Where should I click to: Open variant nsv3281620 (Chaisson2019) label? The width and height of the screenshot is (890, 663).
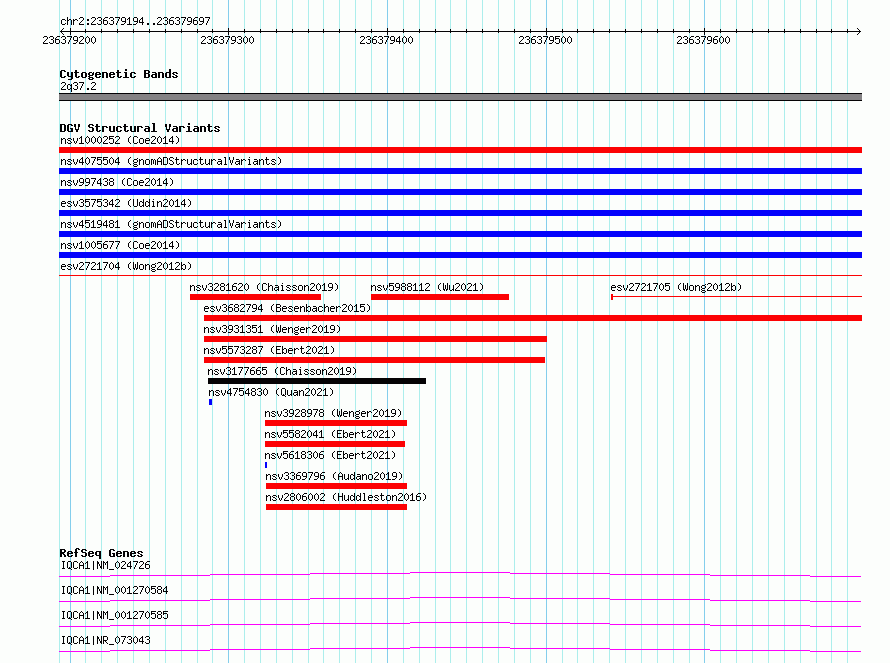(264, 287)
